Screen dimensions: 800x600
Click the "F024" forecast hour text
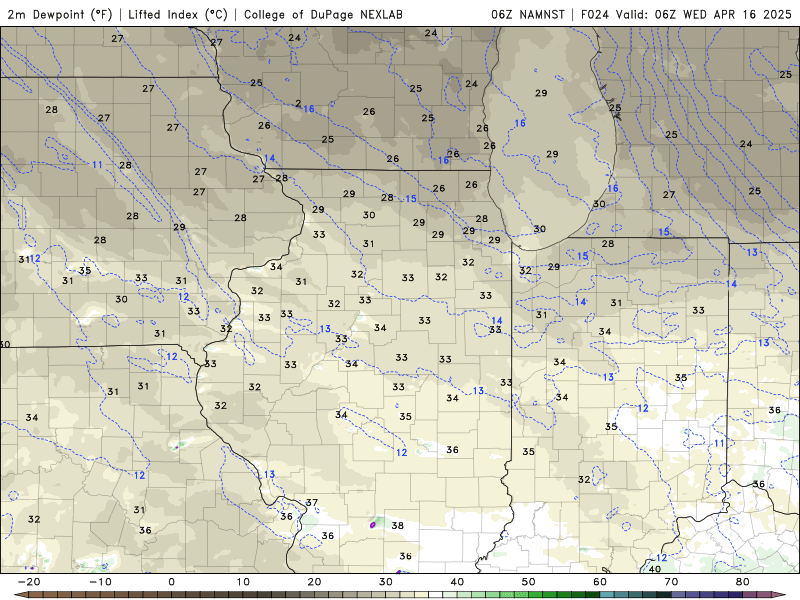point(595,14)
